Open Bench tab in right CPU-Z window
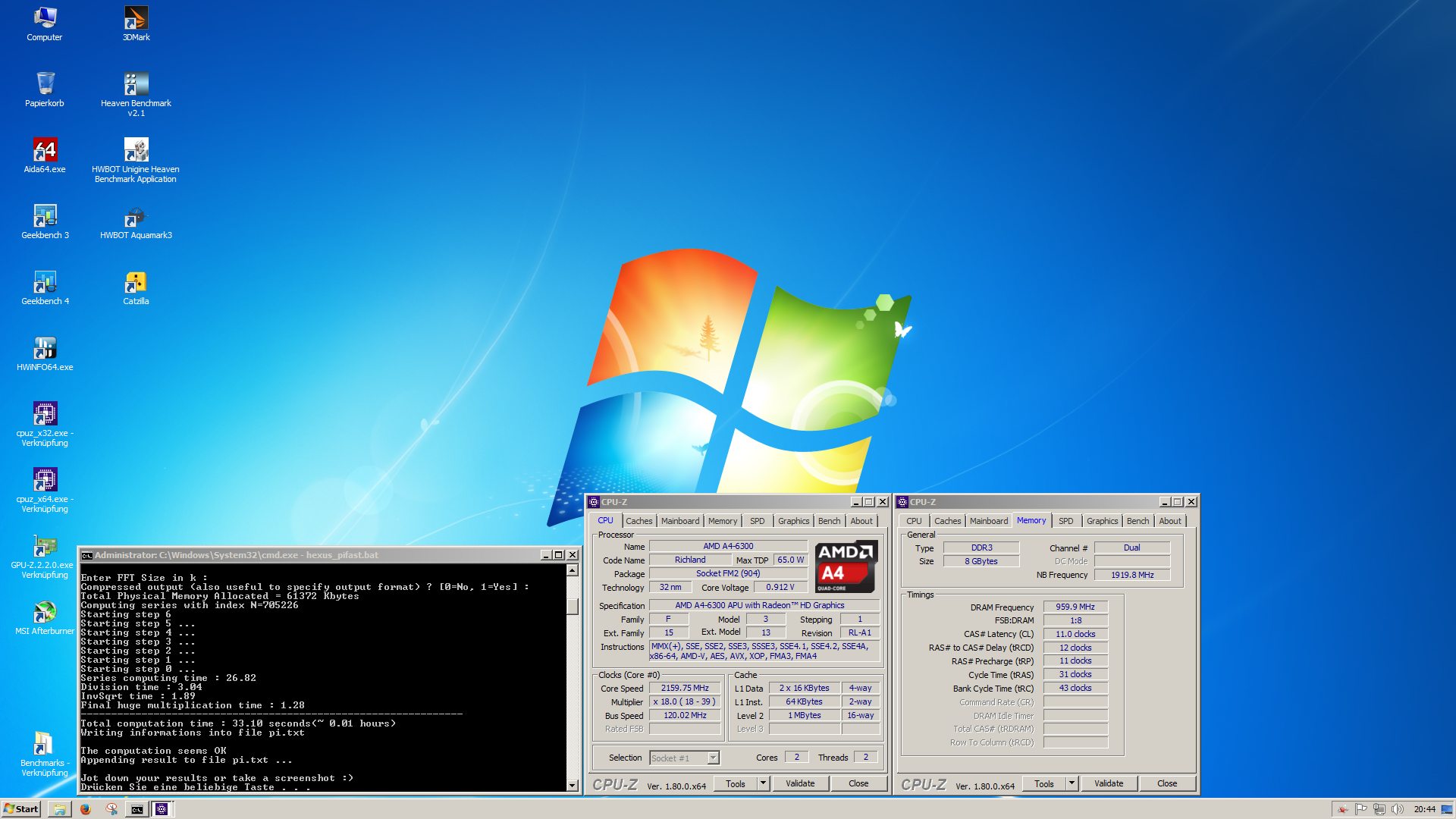The height and width of the screenshot is (819, 1456). point(1137,521)
